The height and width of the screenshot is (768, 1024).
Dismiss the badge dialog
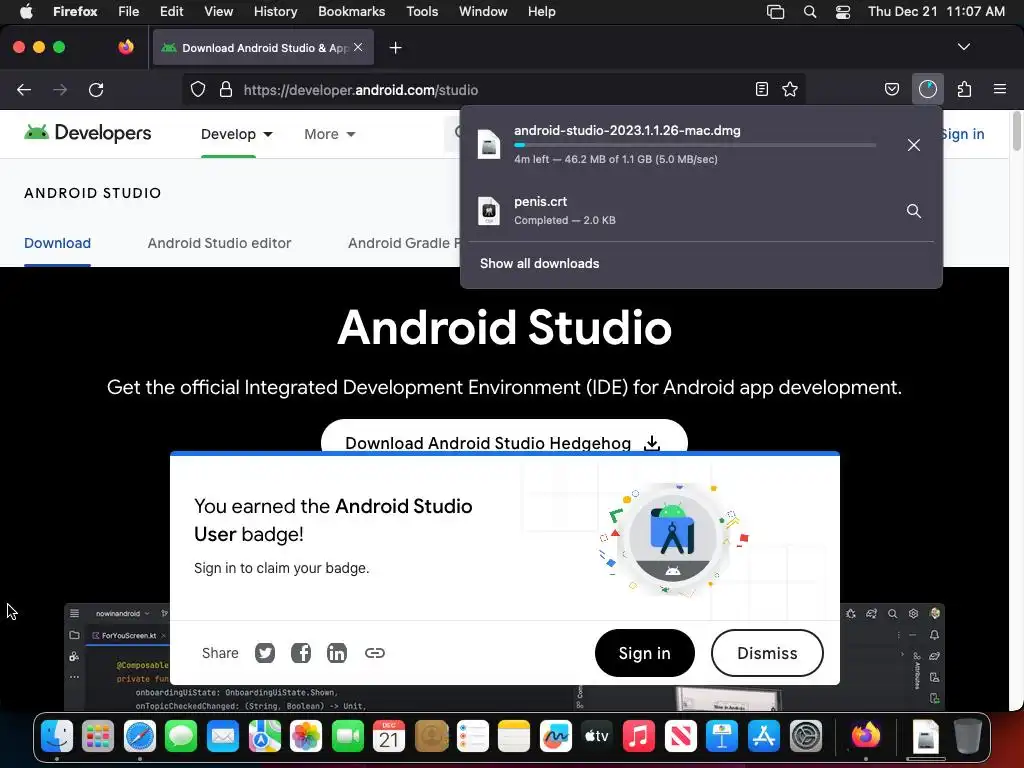tap(767, 653)
